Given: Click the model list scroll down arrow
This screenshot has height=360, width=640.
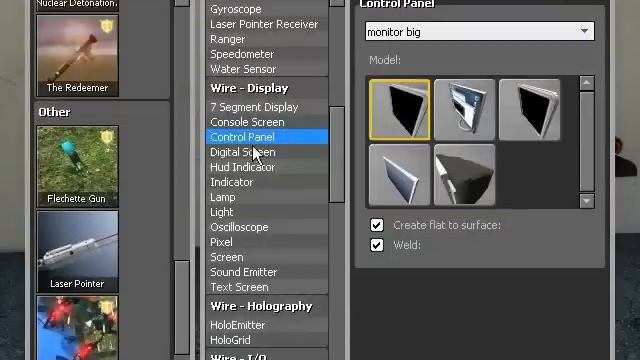Looking at the screenshot, I should (587, 201).
